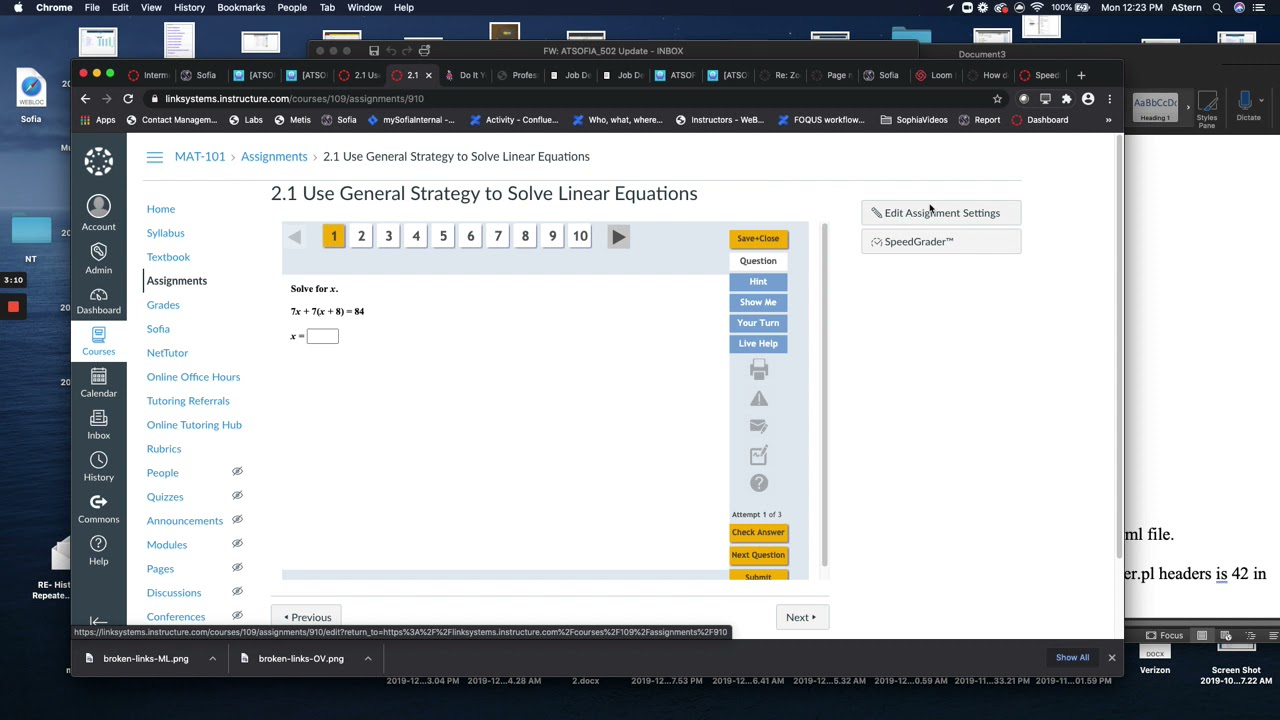Click the Next Question button

758,555
